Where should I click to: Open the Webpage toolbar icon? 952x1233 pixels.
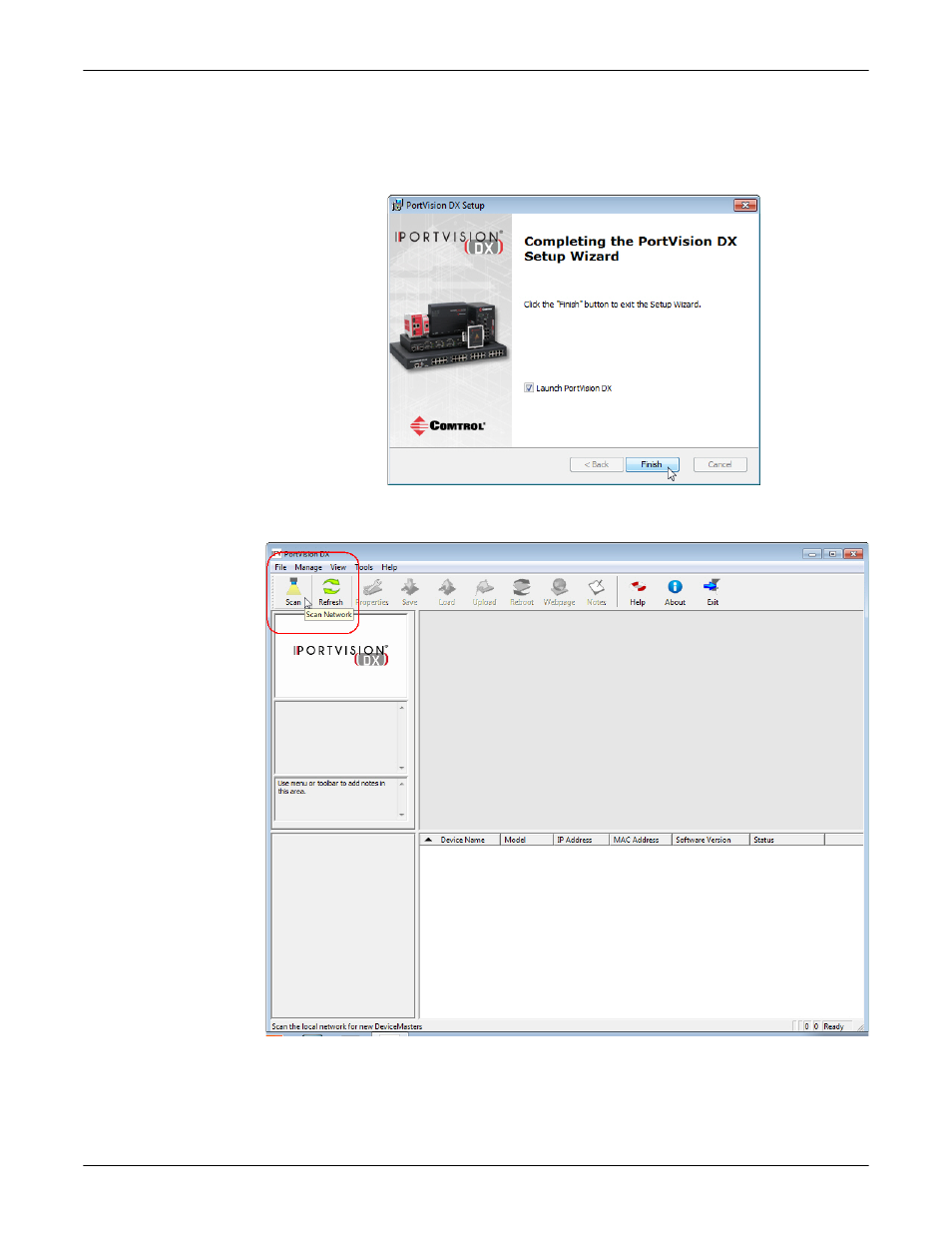click(x=560, y=591)
